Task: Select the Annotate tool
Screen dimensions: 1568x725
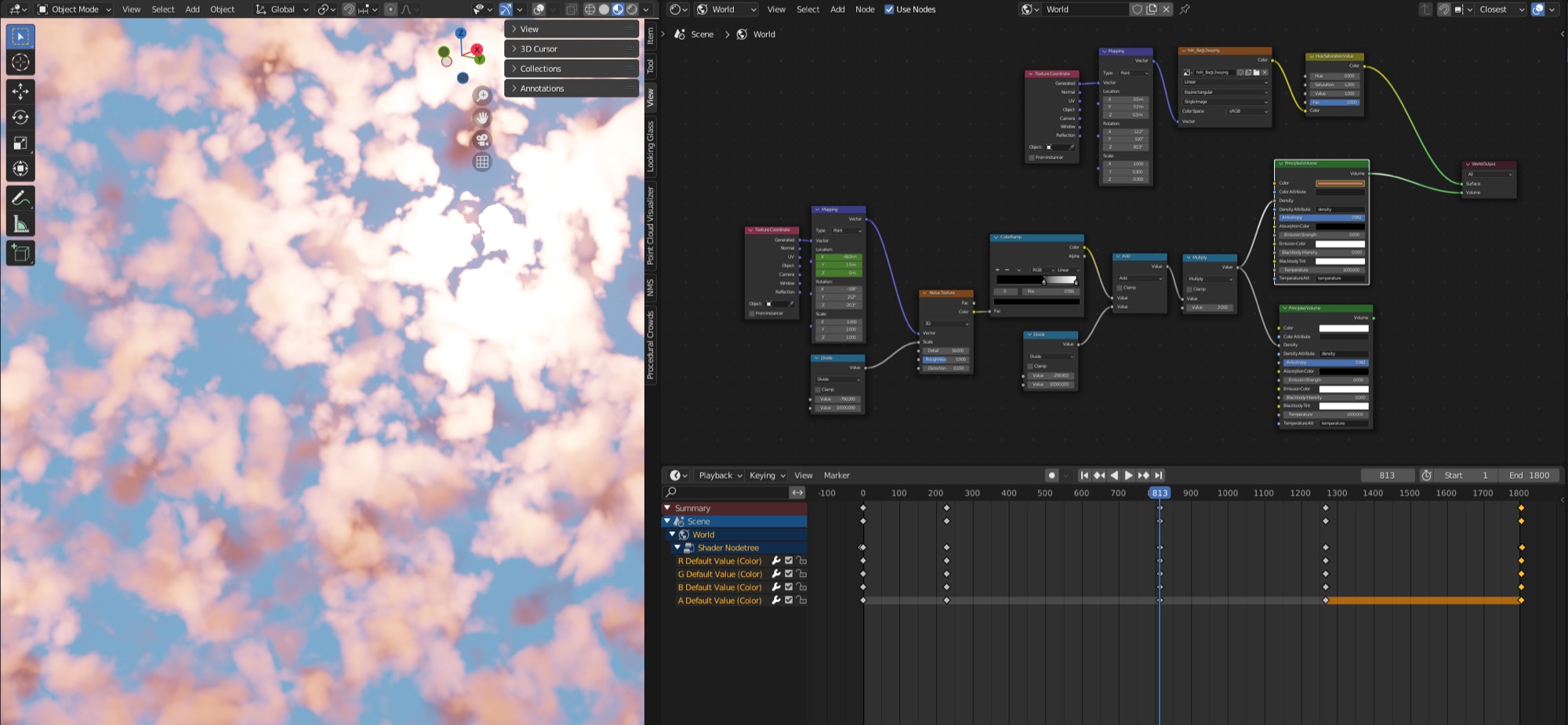Action: point(20,198)
